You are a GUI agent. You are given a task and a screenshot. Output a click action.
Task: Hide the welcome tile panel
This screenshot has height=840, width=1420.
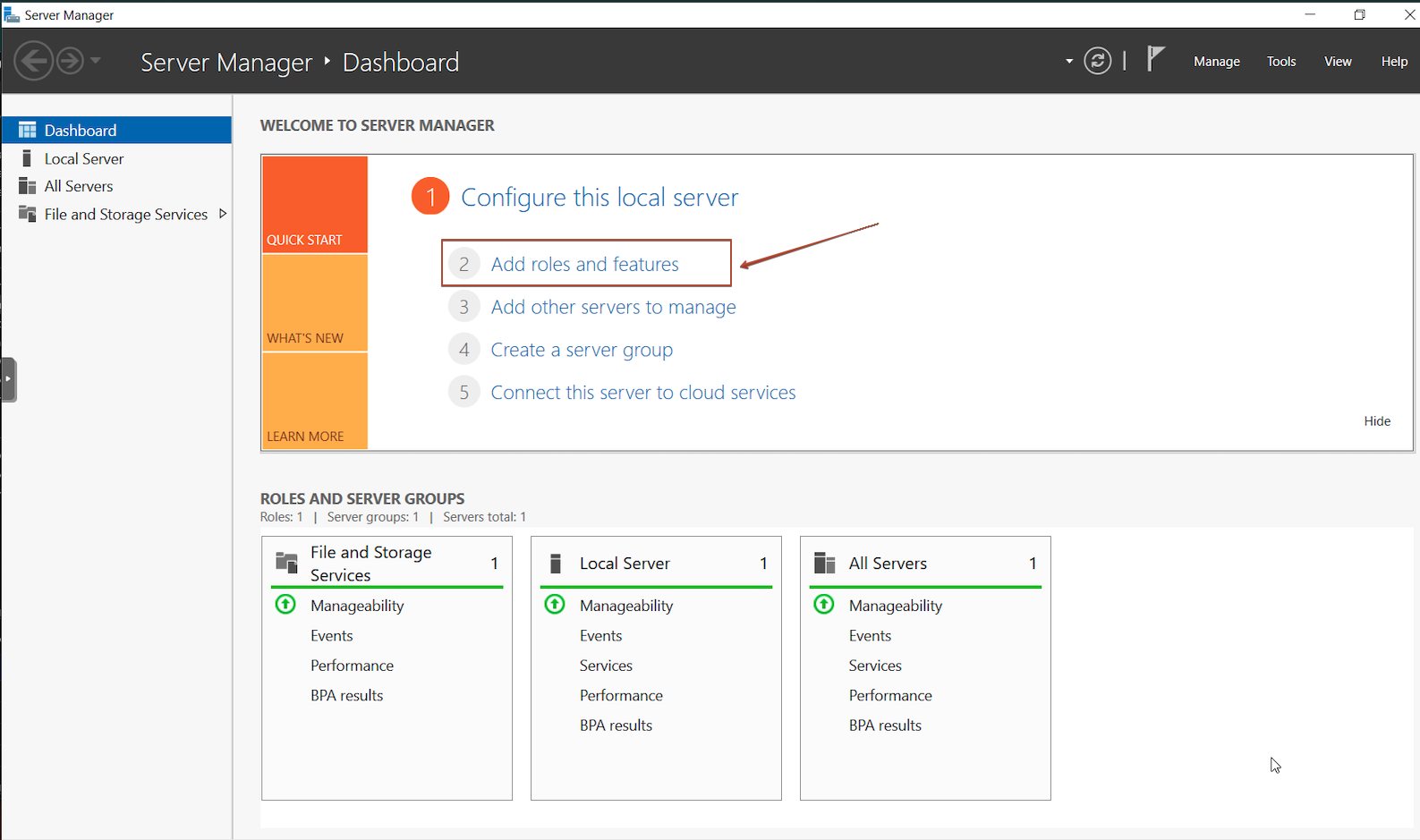[1376, 421]
